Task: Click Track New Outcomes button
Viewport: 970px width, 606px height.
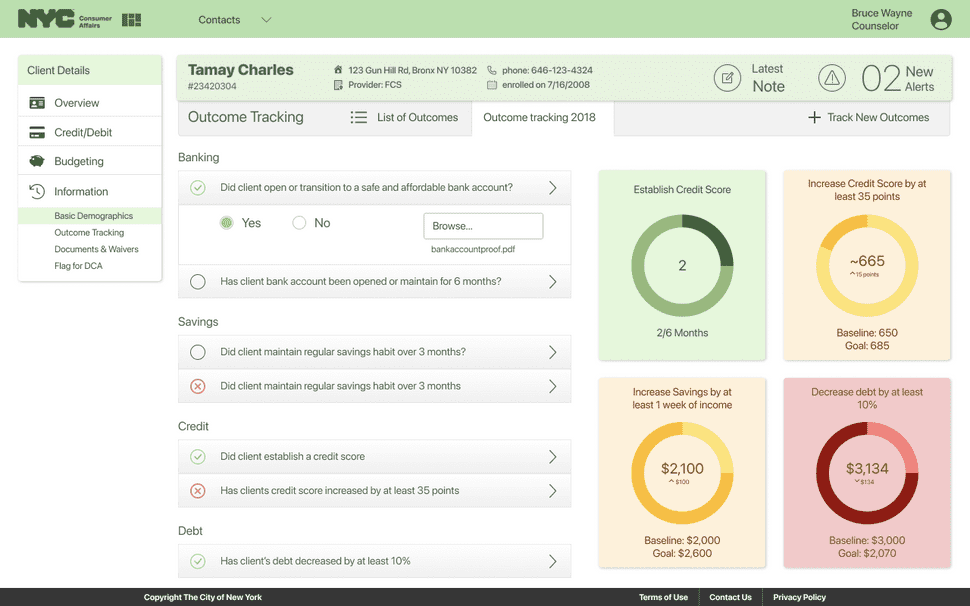Action: click(869, 117)
